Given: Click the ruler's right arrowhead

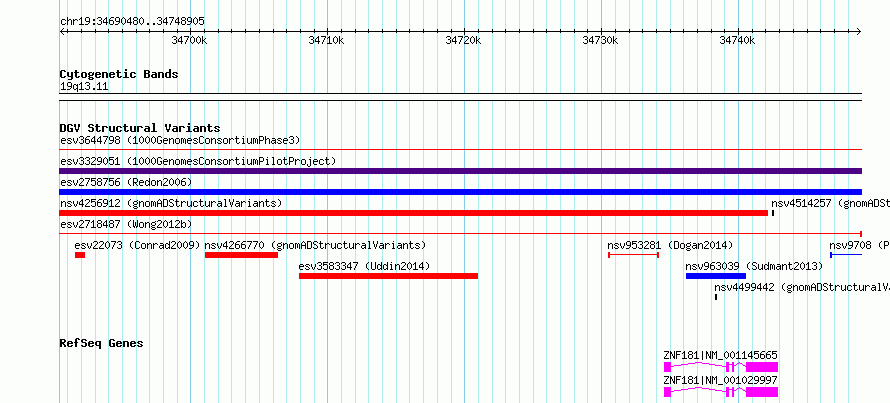Looking at the screenshot, I should click(859, 32).
